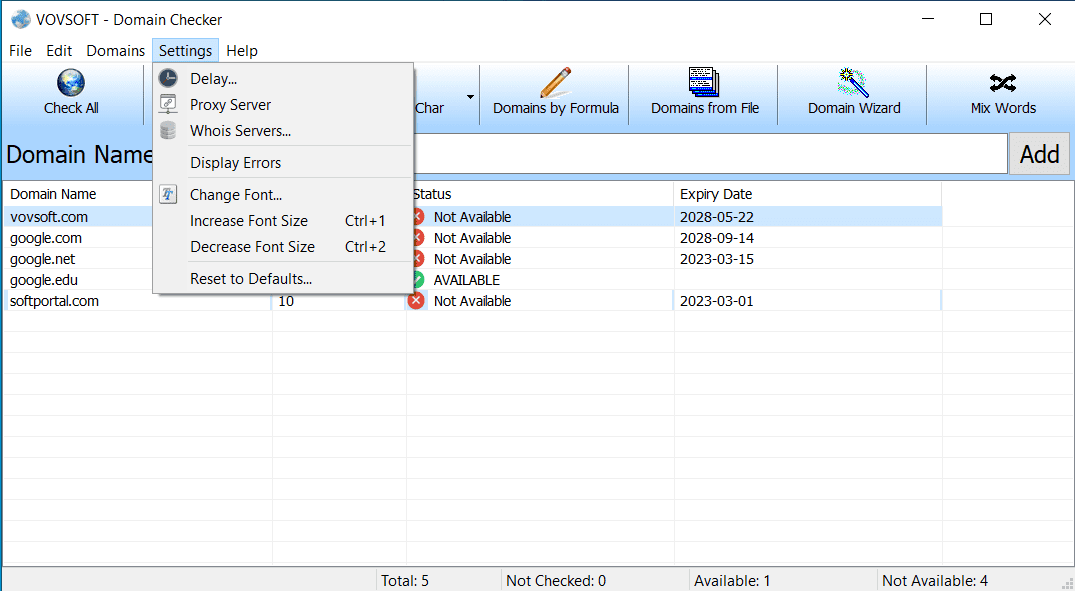Choose Change Font... menu entry
Screen dimensions: 1075x591
point(283,195)
